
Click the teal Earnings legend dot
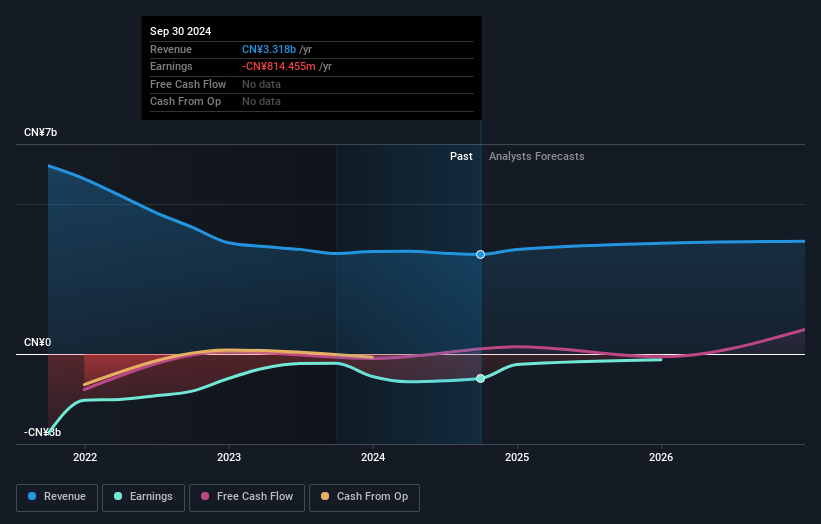(x=118, y=496)
